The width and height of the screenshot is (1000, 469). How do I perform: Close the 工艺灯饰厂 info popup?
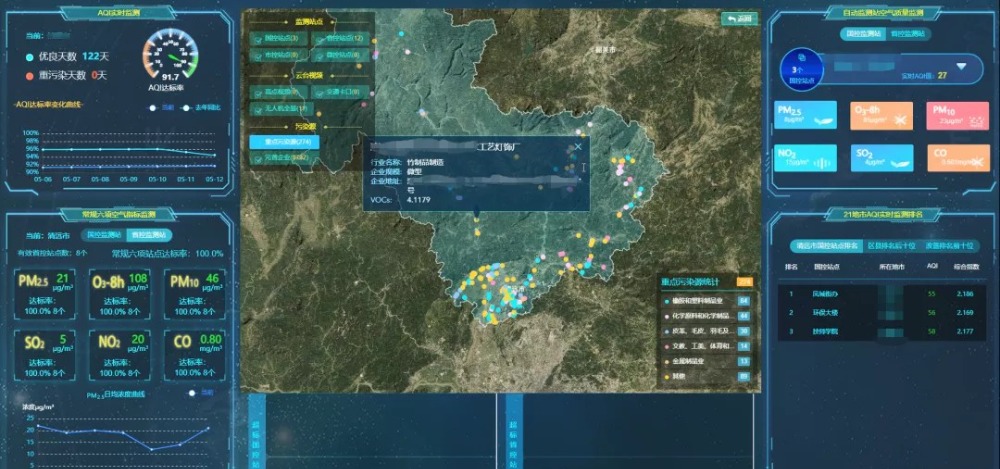pyautogui.click(x=578, y=147)
